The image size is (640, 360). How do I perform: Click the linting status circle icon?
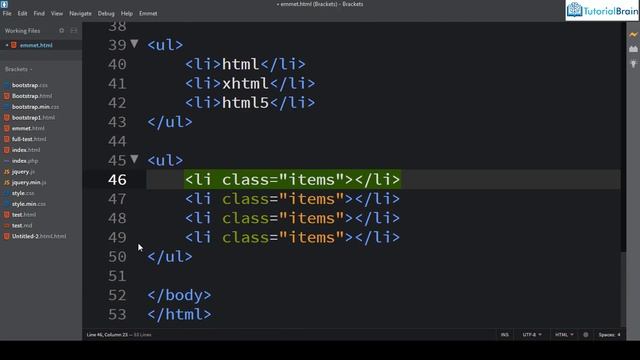pyautogui.click(x=586, y=335)
